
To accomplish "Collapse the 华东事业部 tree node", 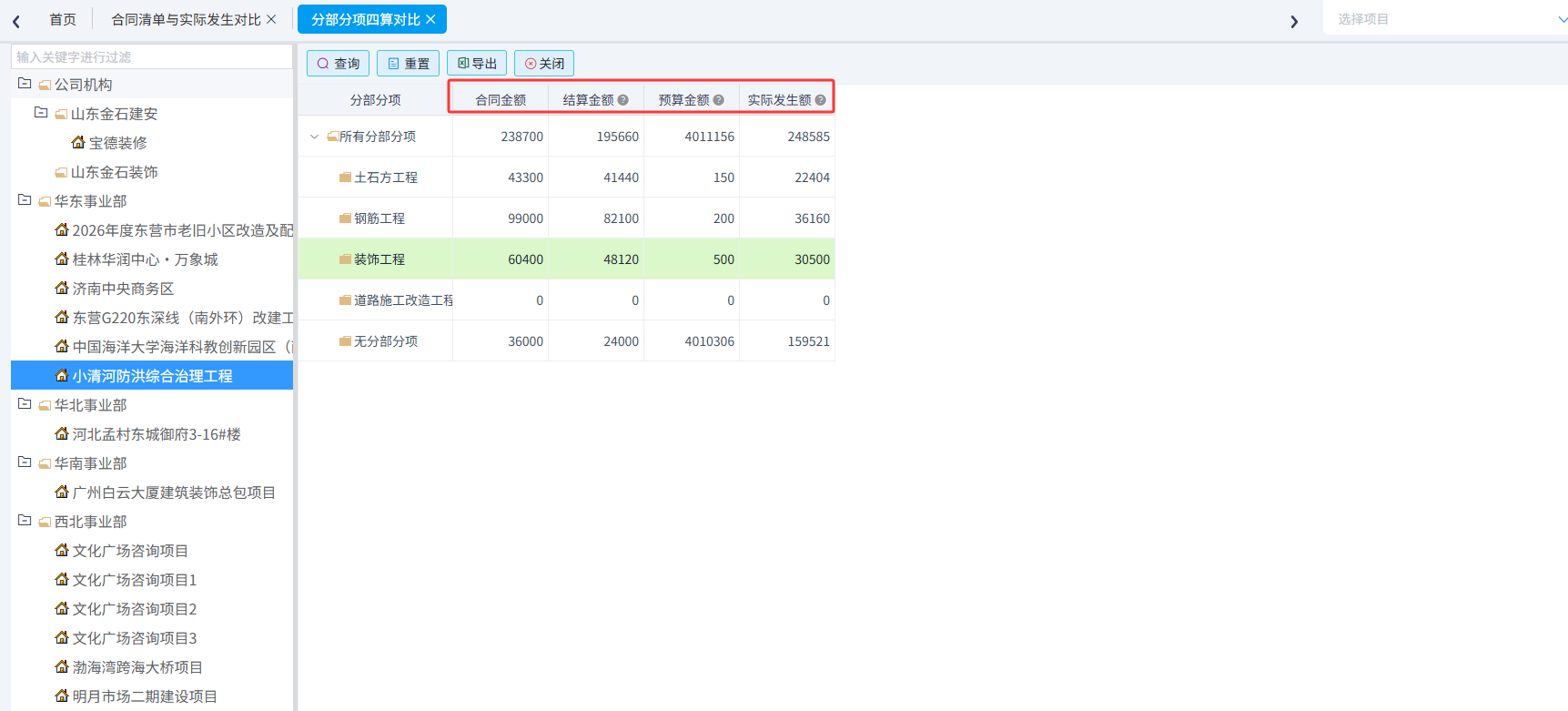I will pyautogui.click(x=25, y=200).
